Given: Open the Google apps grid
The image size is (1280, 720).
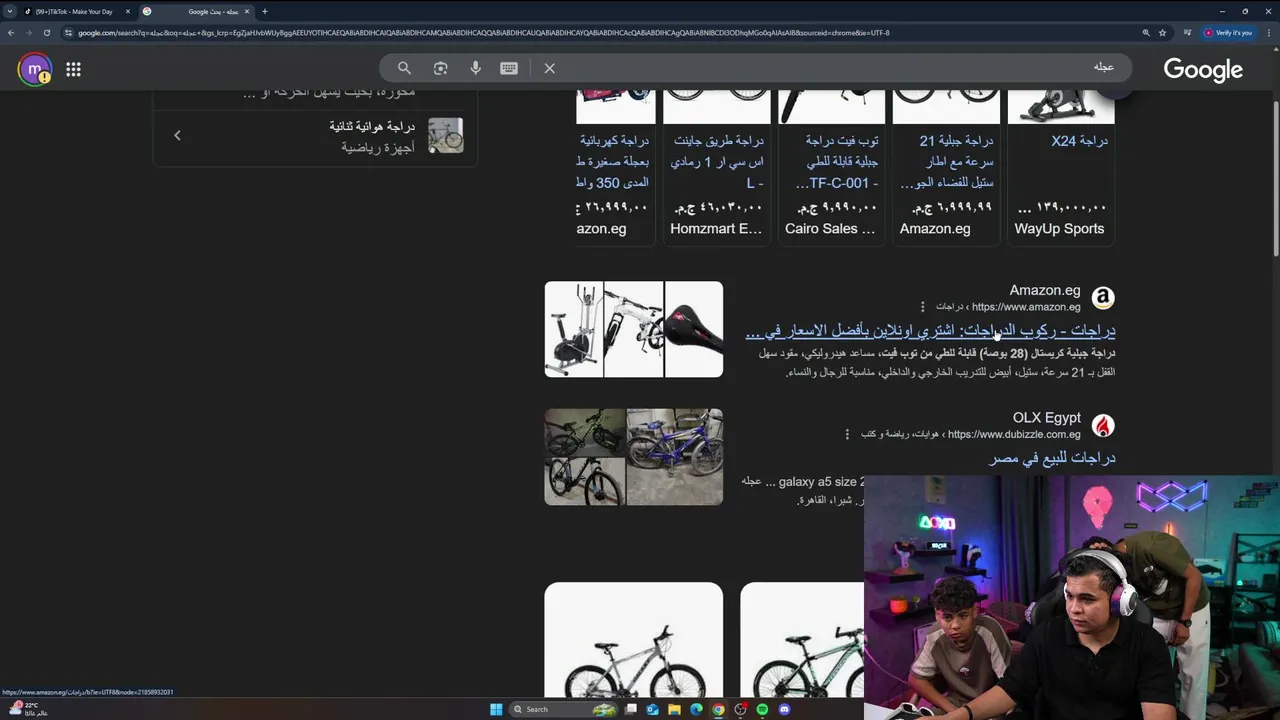Looking at the screenshot, I should pyautogui.click(x=73, y=69).
